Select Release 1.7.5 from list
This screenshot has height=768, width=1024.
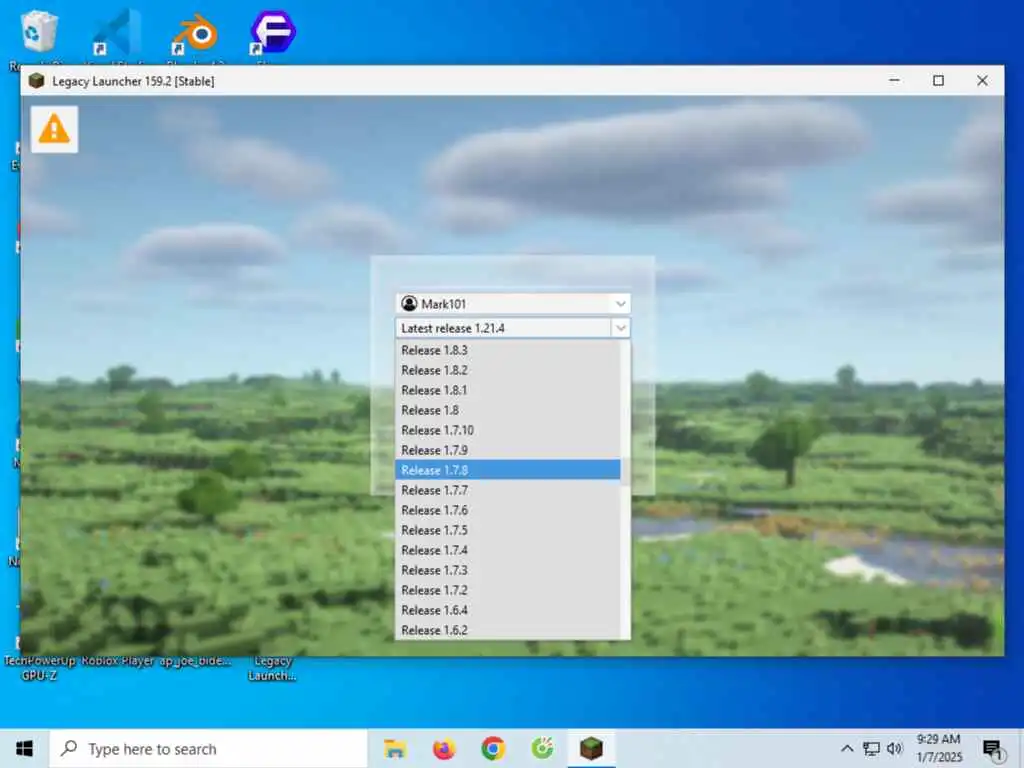point(507,530)
